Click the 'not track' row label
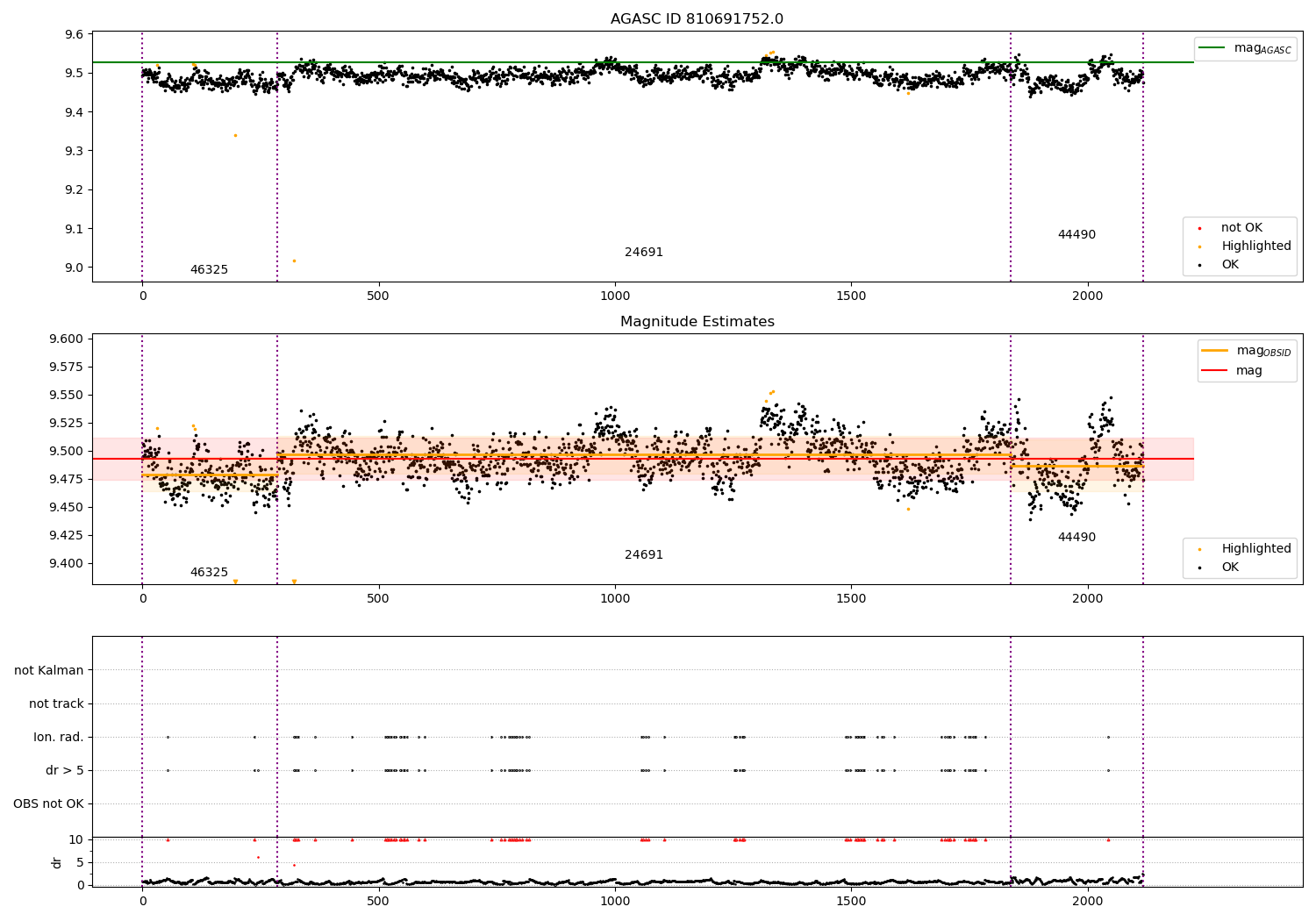 click(x=56, y=704)
